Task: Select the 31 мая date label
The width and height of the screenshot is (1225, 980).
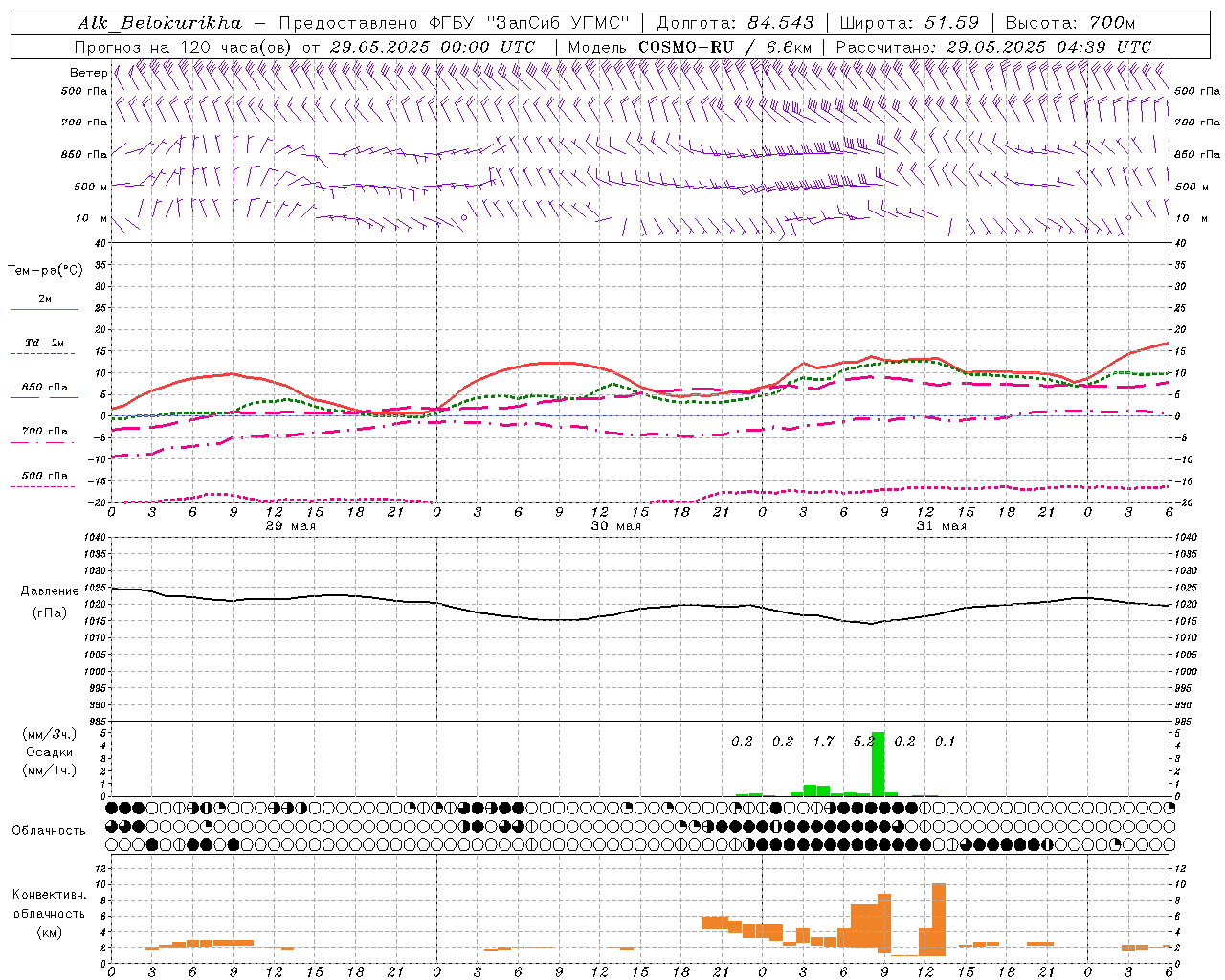Action: point(941,526)
